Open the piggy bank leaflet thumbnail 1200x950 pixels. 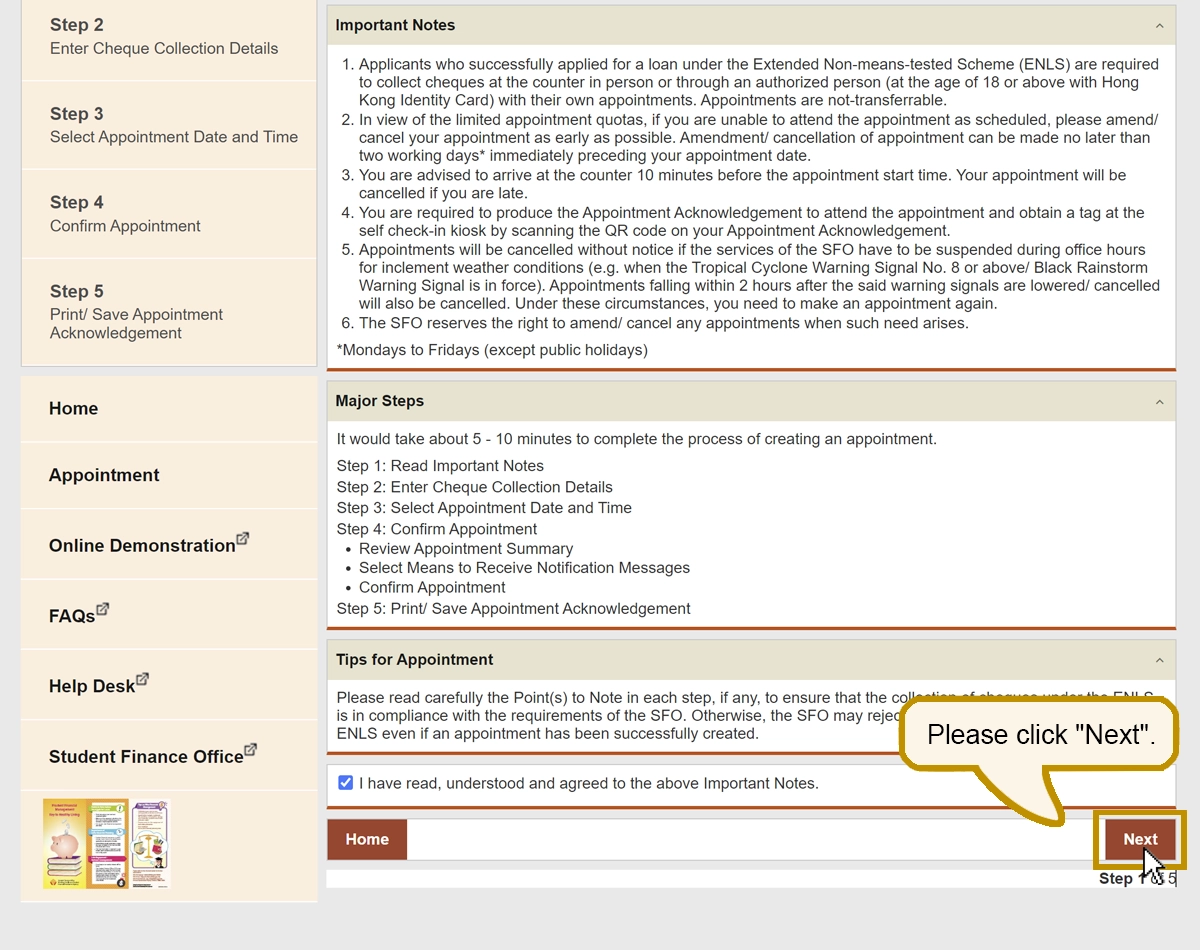106,843
